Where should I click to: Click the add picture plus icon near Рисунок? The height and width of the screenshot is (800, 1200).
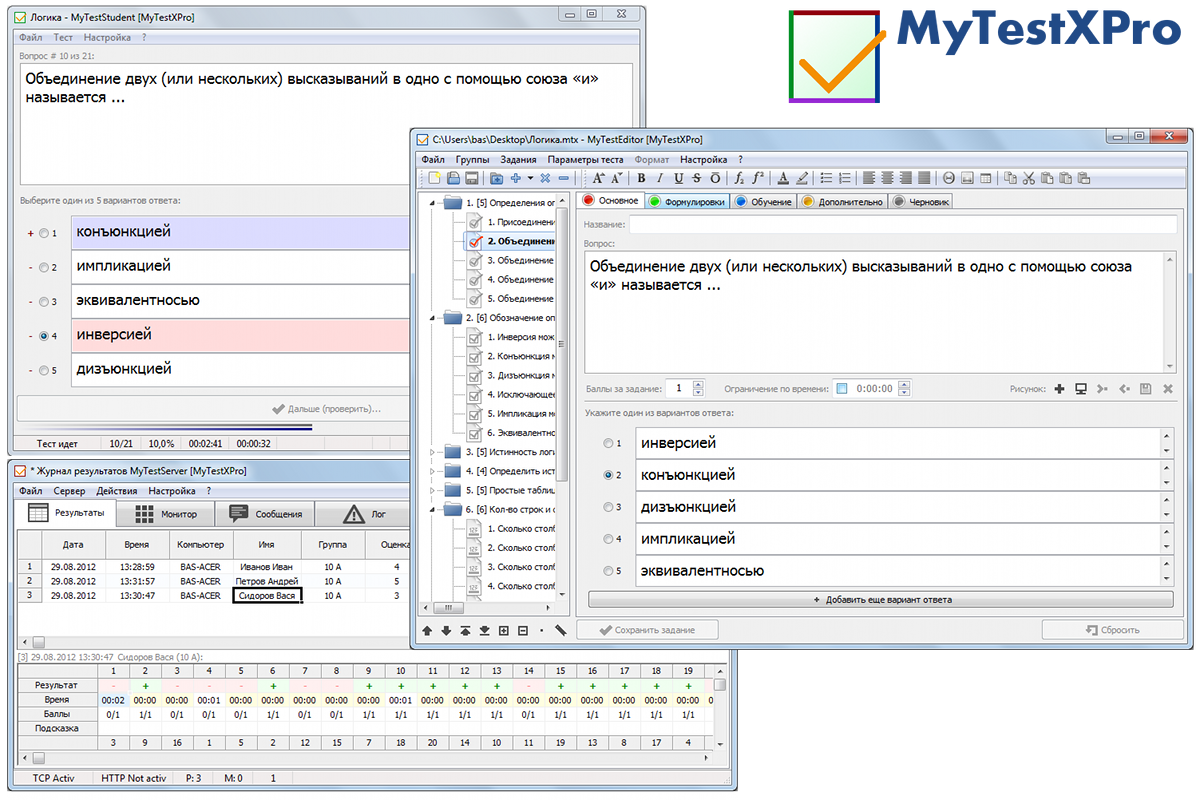(x=1060, y=388)
